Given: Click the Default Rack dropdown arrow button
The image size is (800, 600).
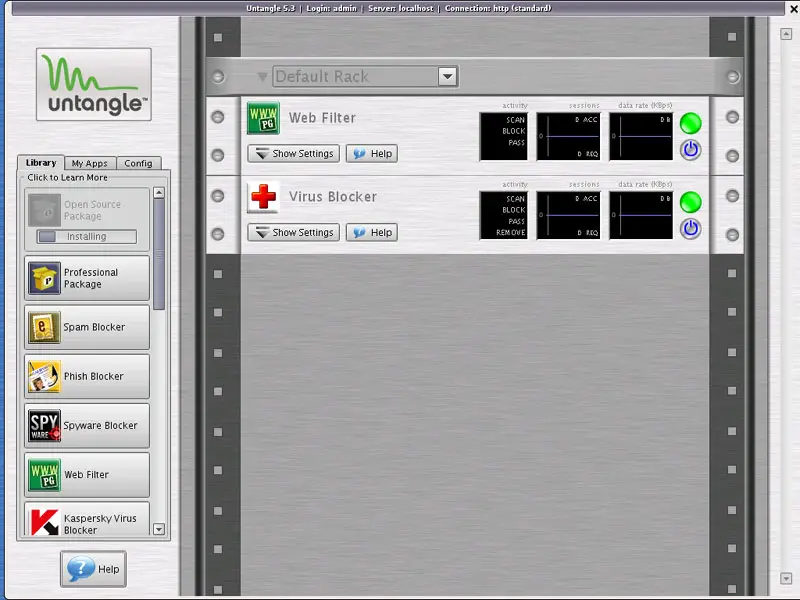Looking at the screenshot, I should [447, 77].
